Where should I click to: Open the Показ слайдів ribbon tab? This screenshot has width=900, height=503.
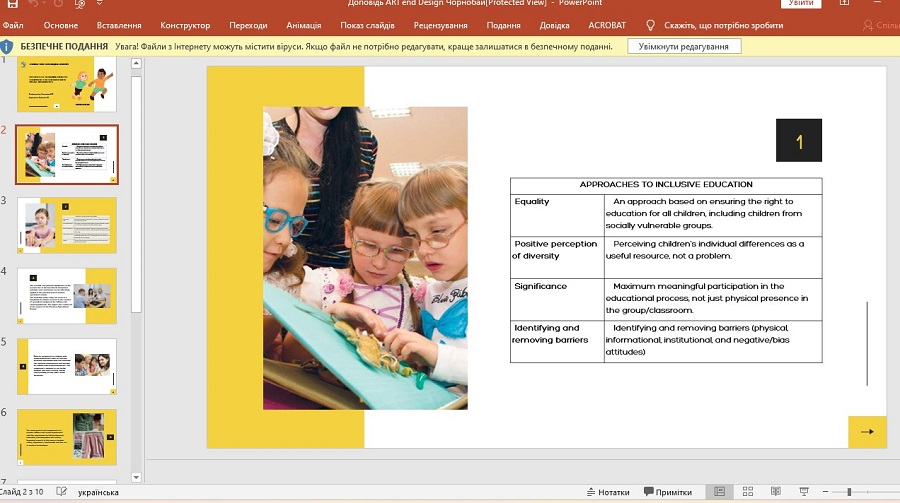[367, 25]
